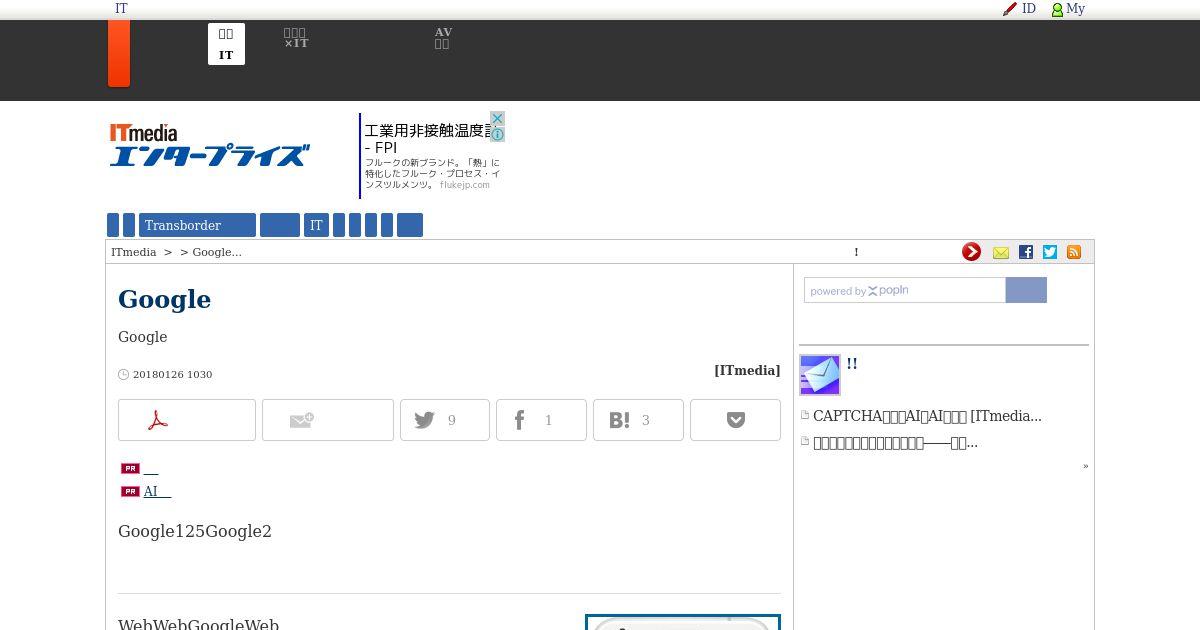Click the yellow mail icon in breadcrumb bar

point(1001,252)
